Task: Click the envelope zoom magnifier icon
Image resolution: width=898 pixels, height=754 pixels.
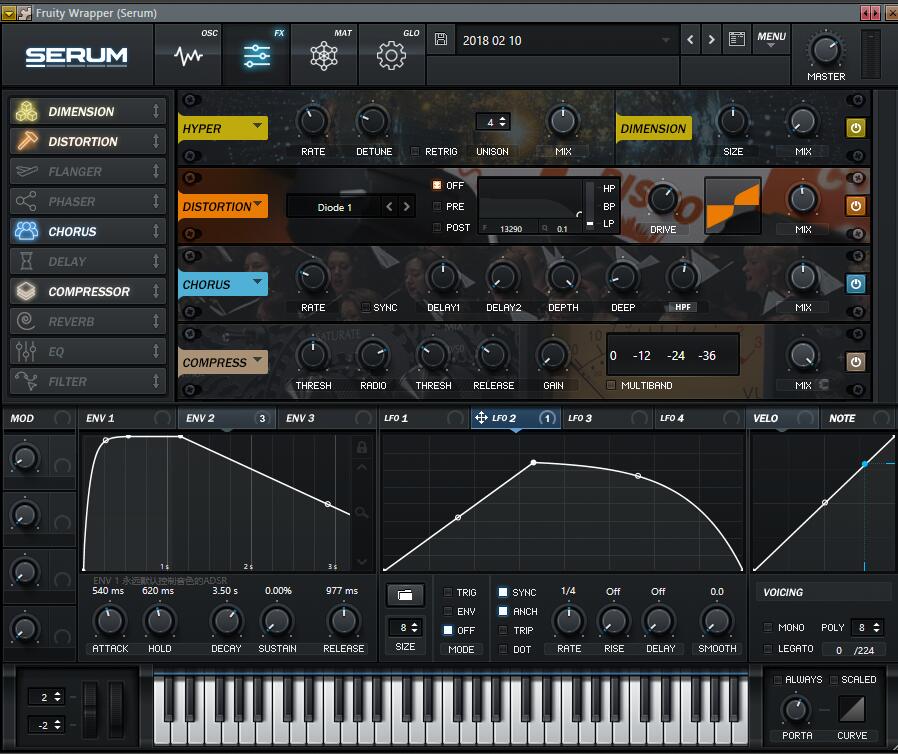Action: pyautogui.click(x=361, y=512)
